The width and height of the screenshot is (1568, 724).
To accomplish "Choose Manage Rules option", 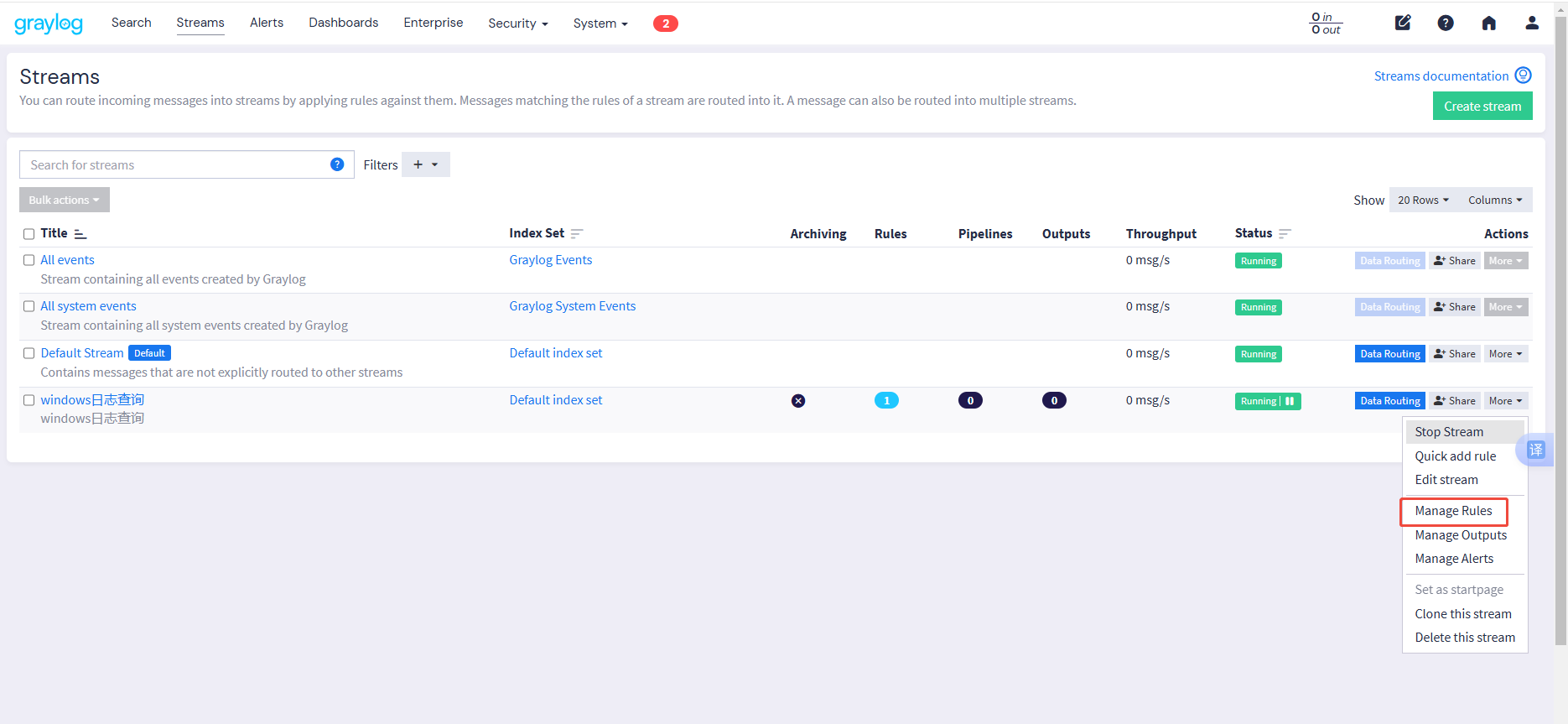I will [1465, 511].
